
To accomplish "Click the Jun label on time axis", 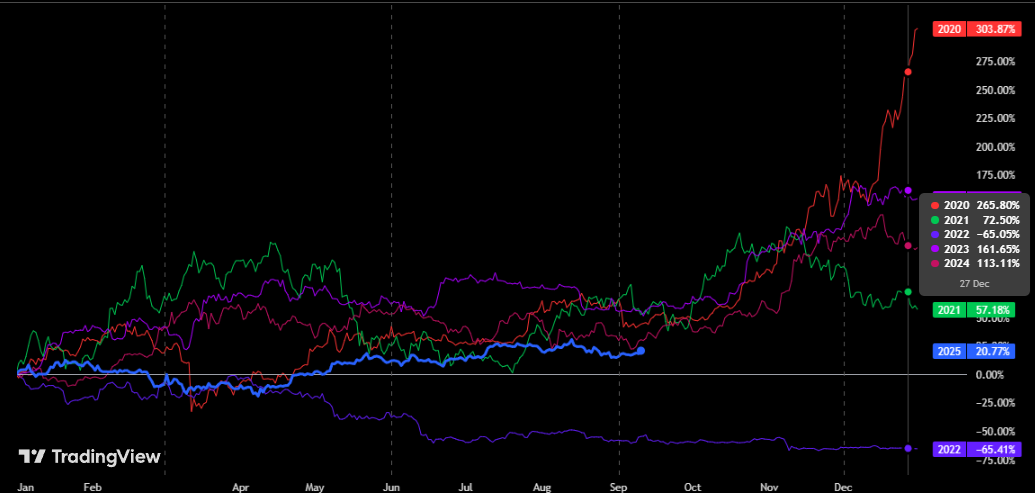I will 391,486.
